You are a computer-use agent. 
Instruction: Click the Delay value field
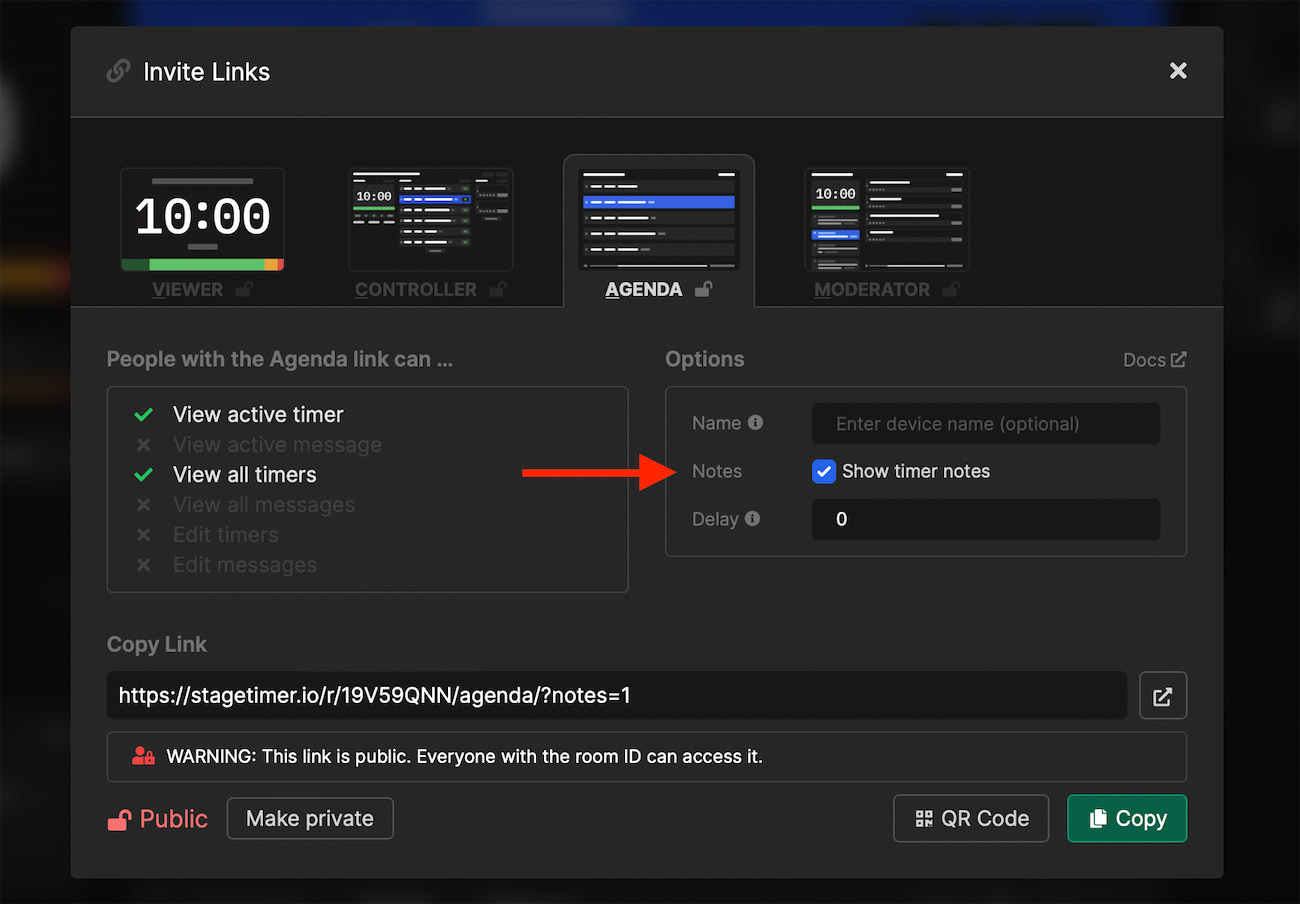pyautogui.click(x=985, y=520)
